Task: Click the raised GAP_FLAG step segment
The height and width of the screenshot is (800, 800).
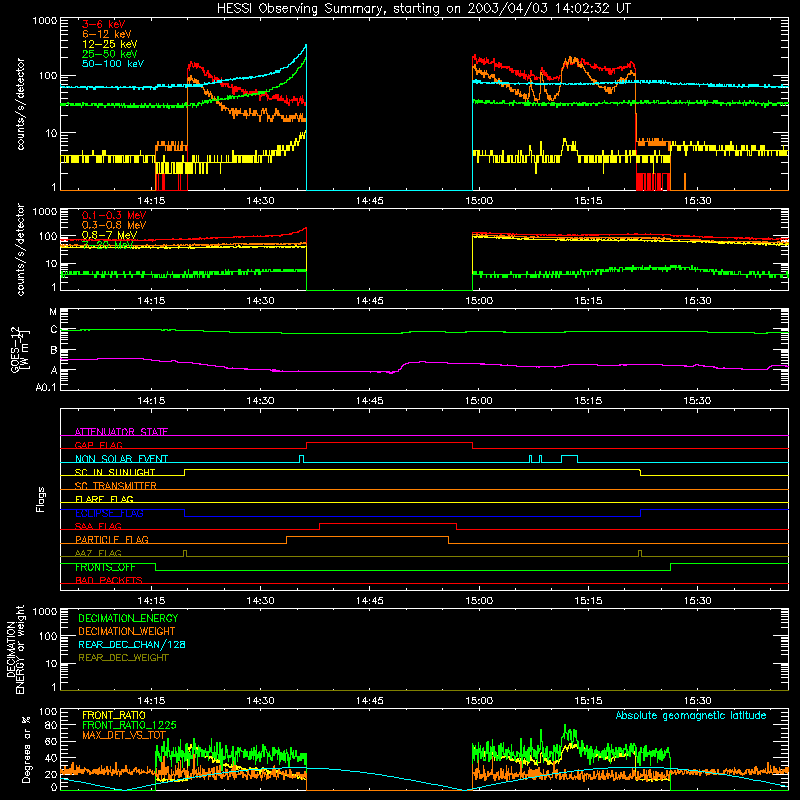Action: point(389,443)
